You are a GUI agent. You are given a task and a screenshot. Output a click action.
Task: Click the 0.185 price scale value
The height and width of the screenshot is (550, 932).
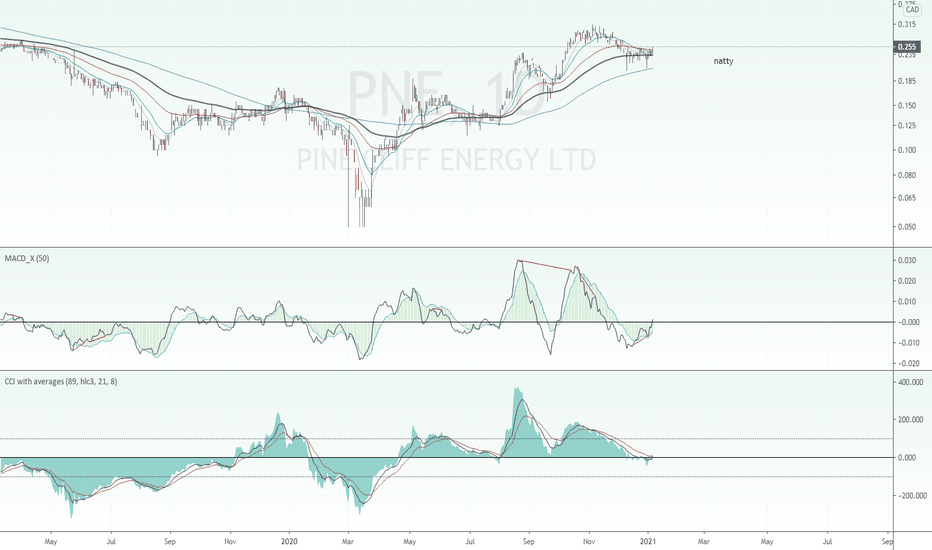(907, 81)
